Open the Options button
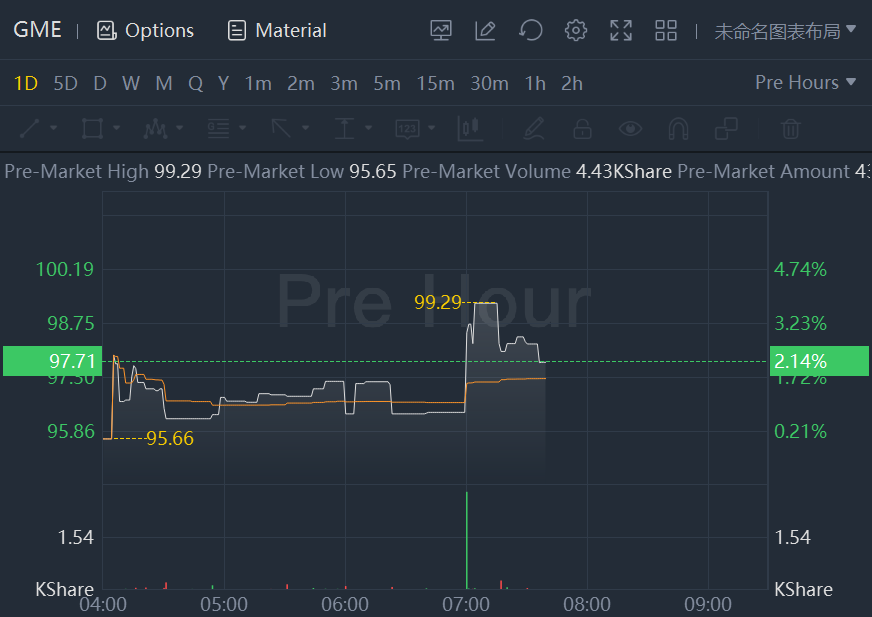This screenshot has height=617, width=872. click(146, 30)
